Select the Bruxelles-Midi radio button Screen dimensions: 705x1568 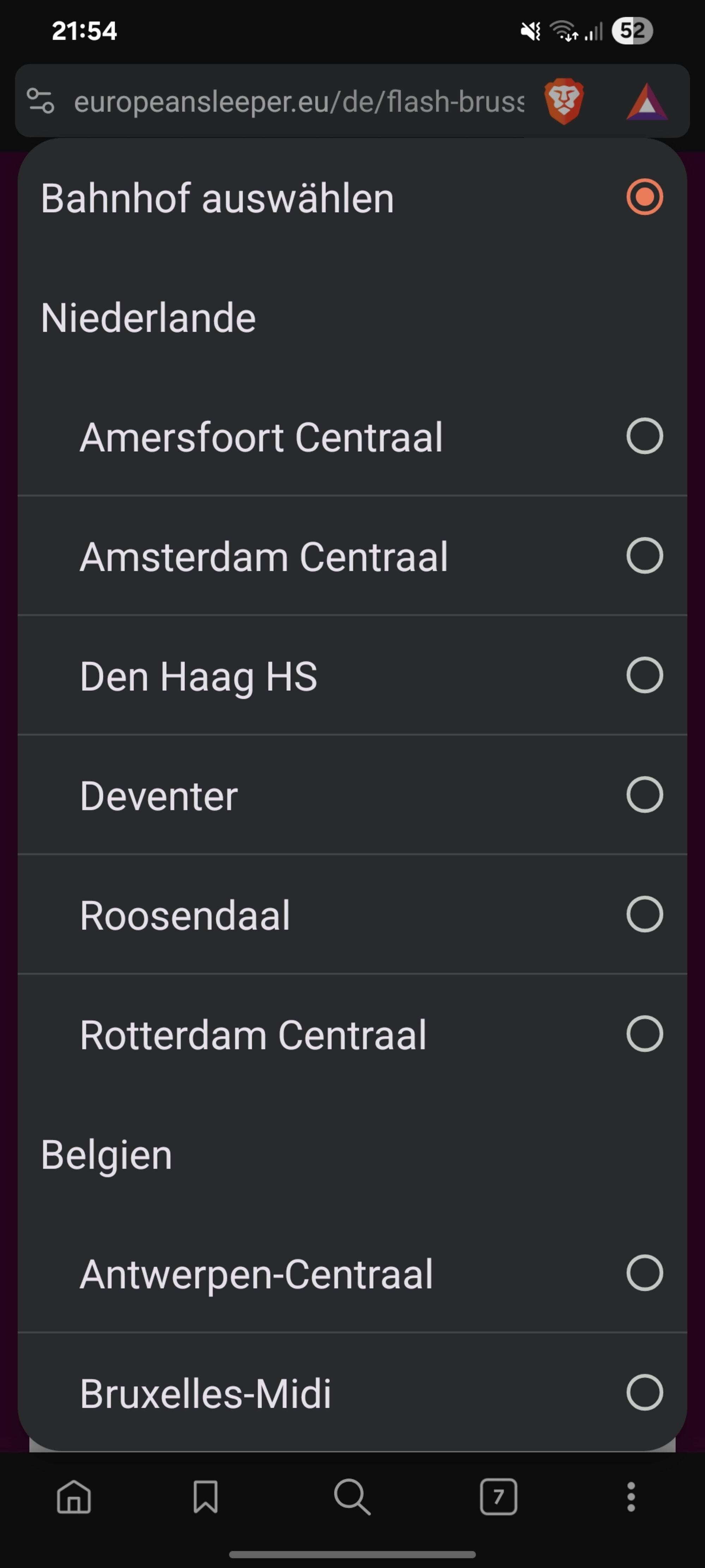coord(644,1392)
